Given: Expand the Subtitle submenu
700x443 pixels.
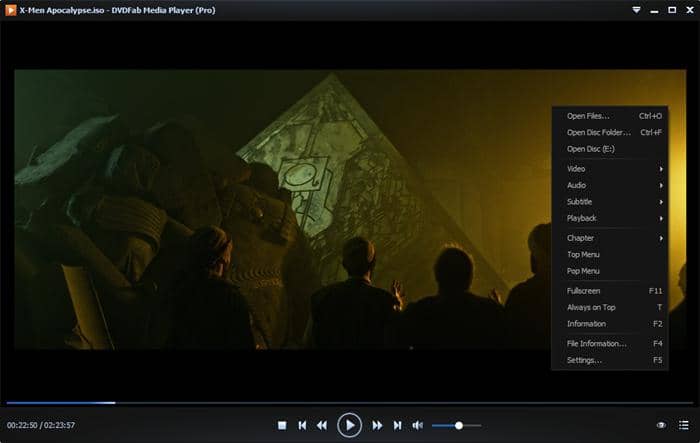Looking at the screenshot, I should 610,202.
